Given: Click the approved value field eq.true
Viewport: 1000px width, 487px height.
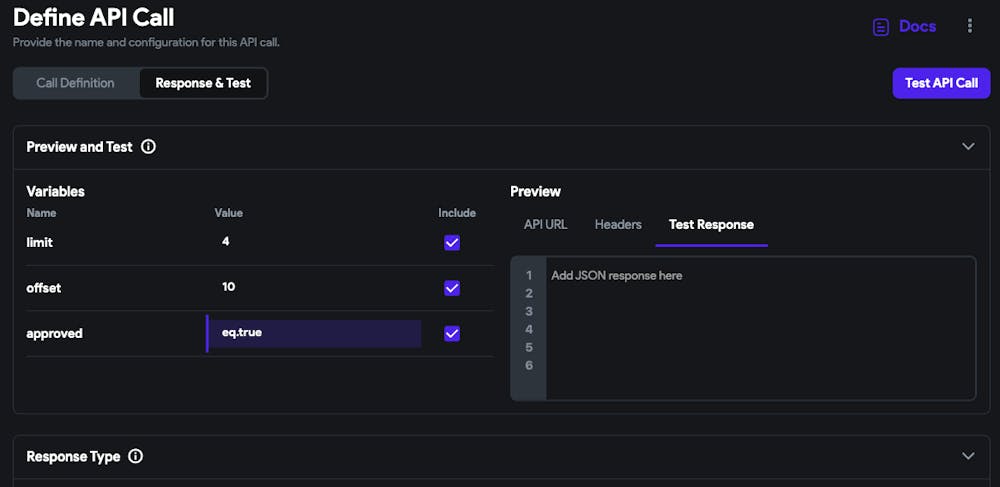Looking at the screenshot, I should (315, 333).
